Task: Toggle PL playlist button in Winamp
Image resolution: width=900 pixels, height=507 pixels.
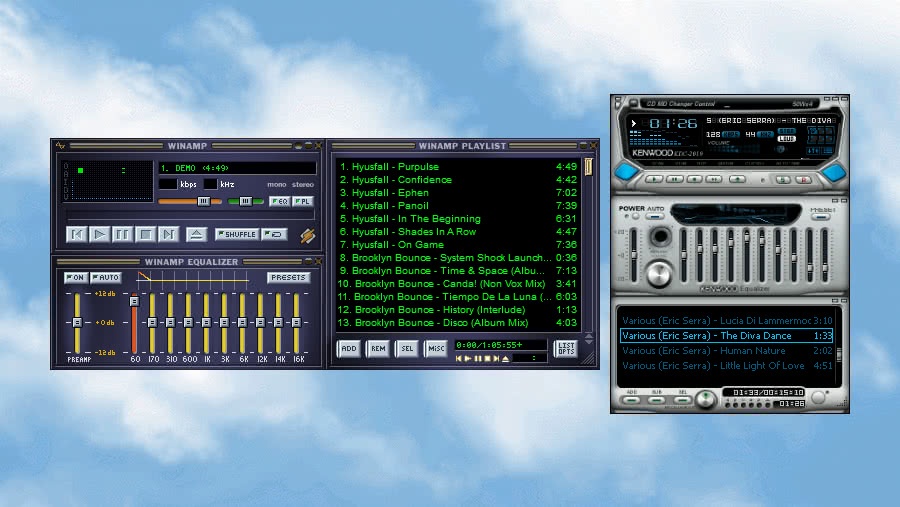Action: pyautogui.click(x=302, y=201)
